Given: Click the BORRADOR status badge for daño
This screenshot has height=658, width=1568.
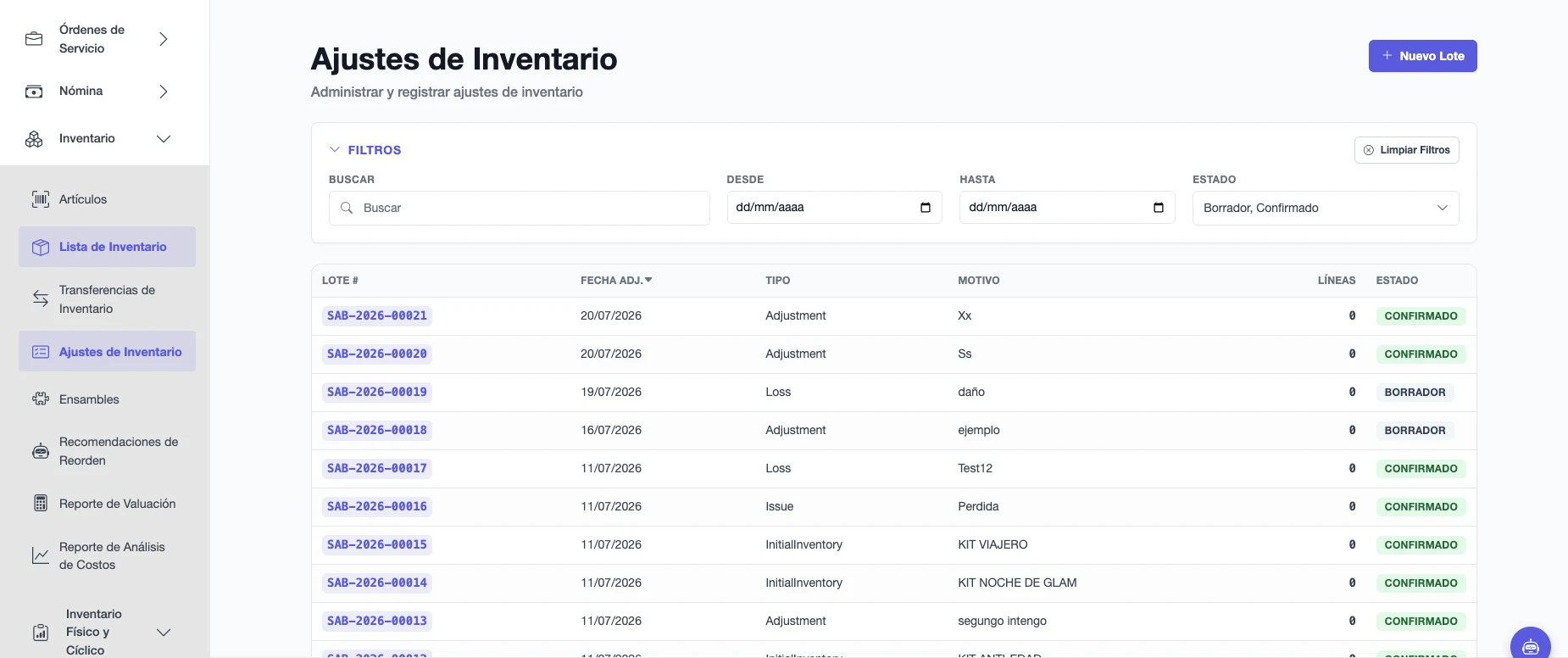Looking at the screenshot, I should (x=1415, y=393).
